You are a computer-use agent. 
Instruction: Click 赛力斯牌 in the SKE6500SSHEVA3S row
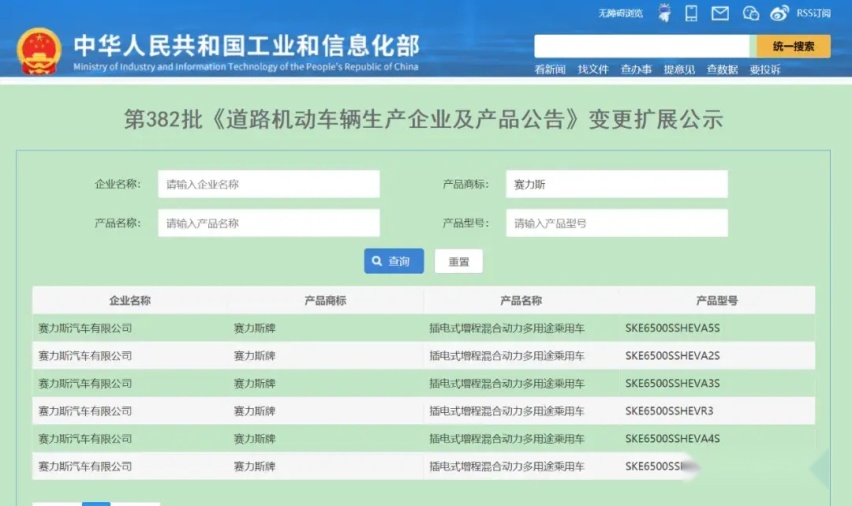[254, 384]
